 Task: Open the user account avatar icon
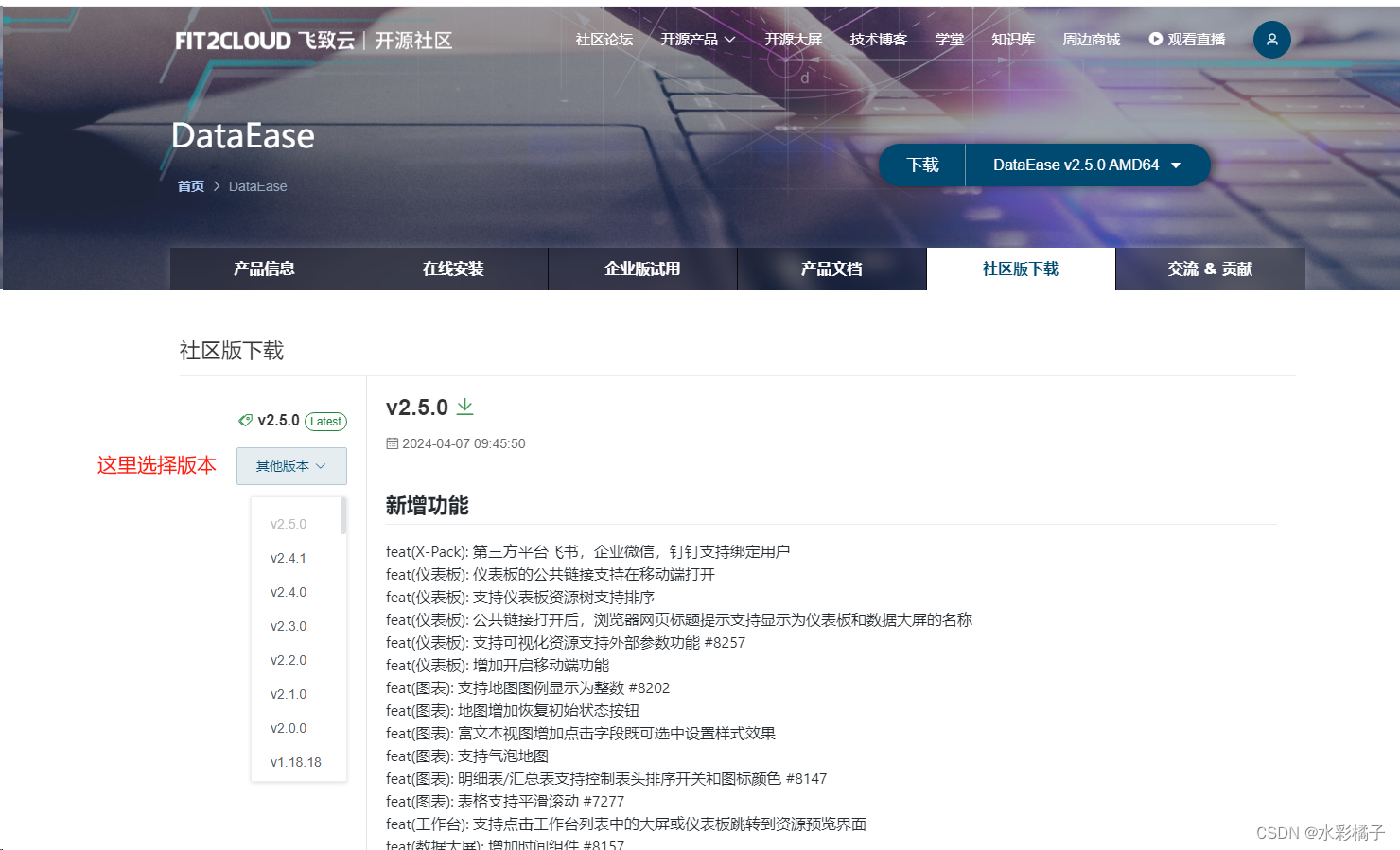[x=1271, y=40]
